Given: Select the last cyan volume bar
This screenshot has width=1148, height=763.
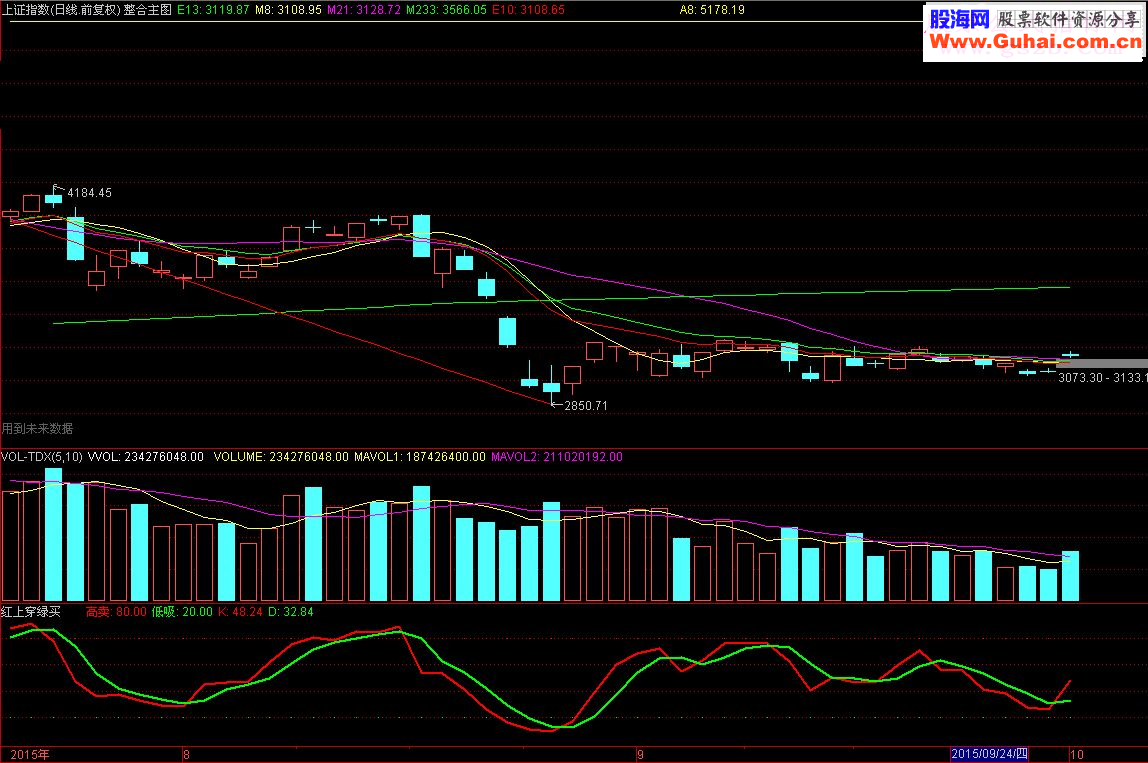Looking at the screenshot, I should (x=1070, y=576).
